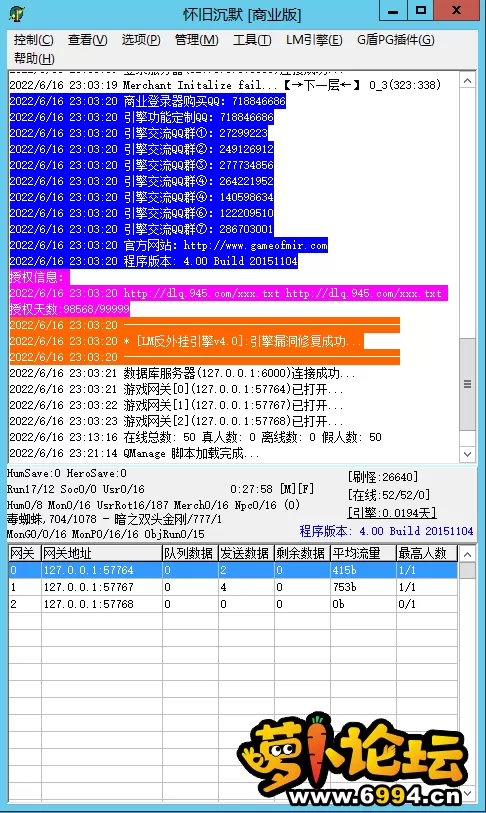Click the 剩余数据 column header
Screen dimensions: 486x813
(302, 553)
